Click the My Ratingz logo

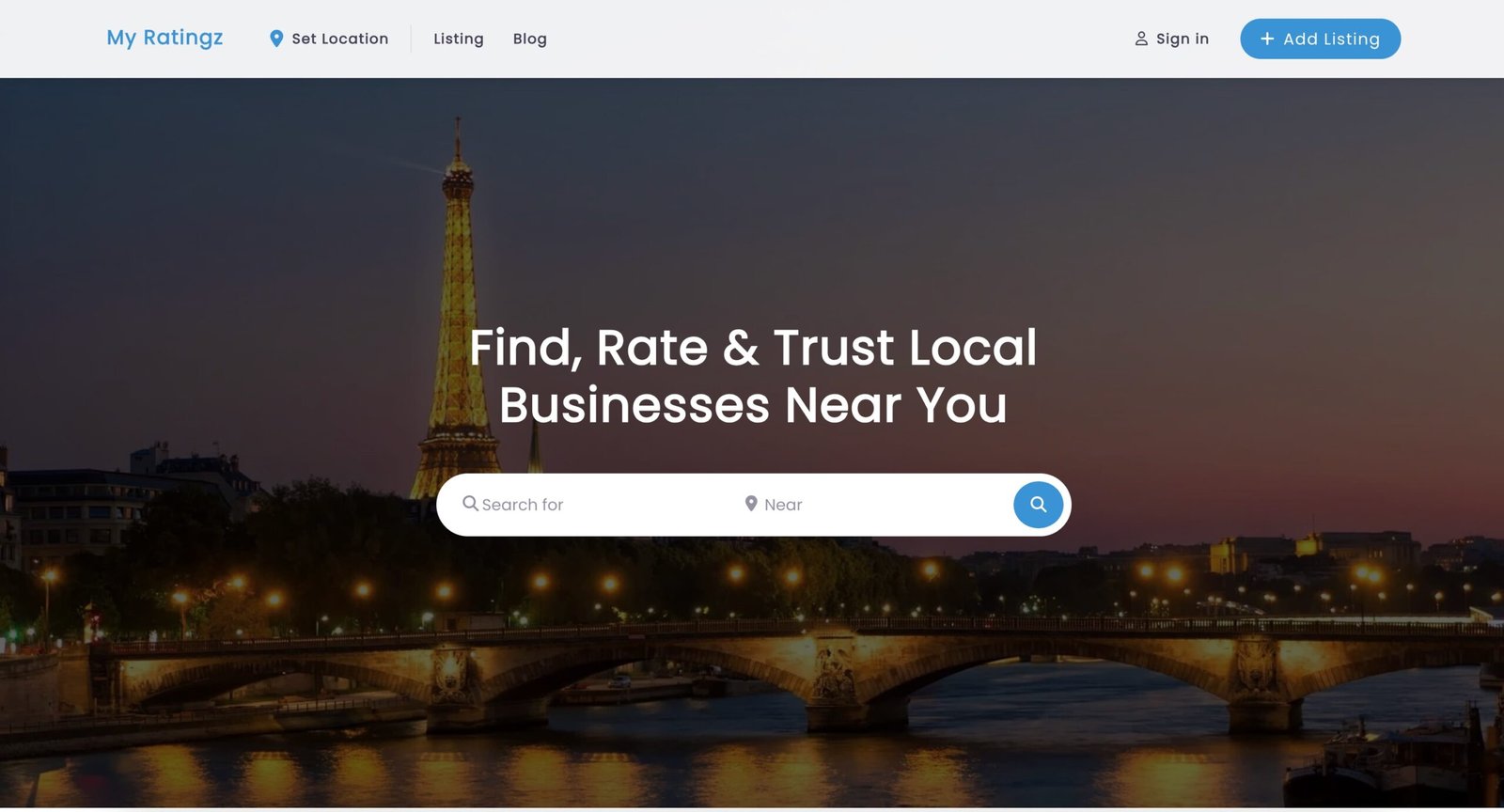tap(164, 38)
